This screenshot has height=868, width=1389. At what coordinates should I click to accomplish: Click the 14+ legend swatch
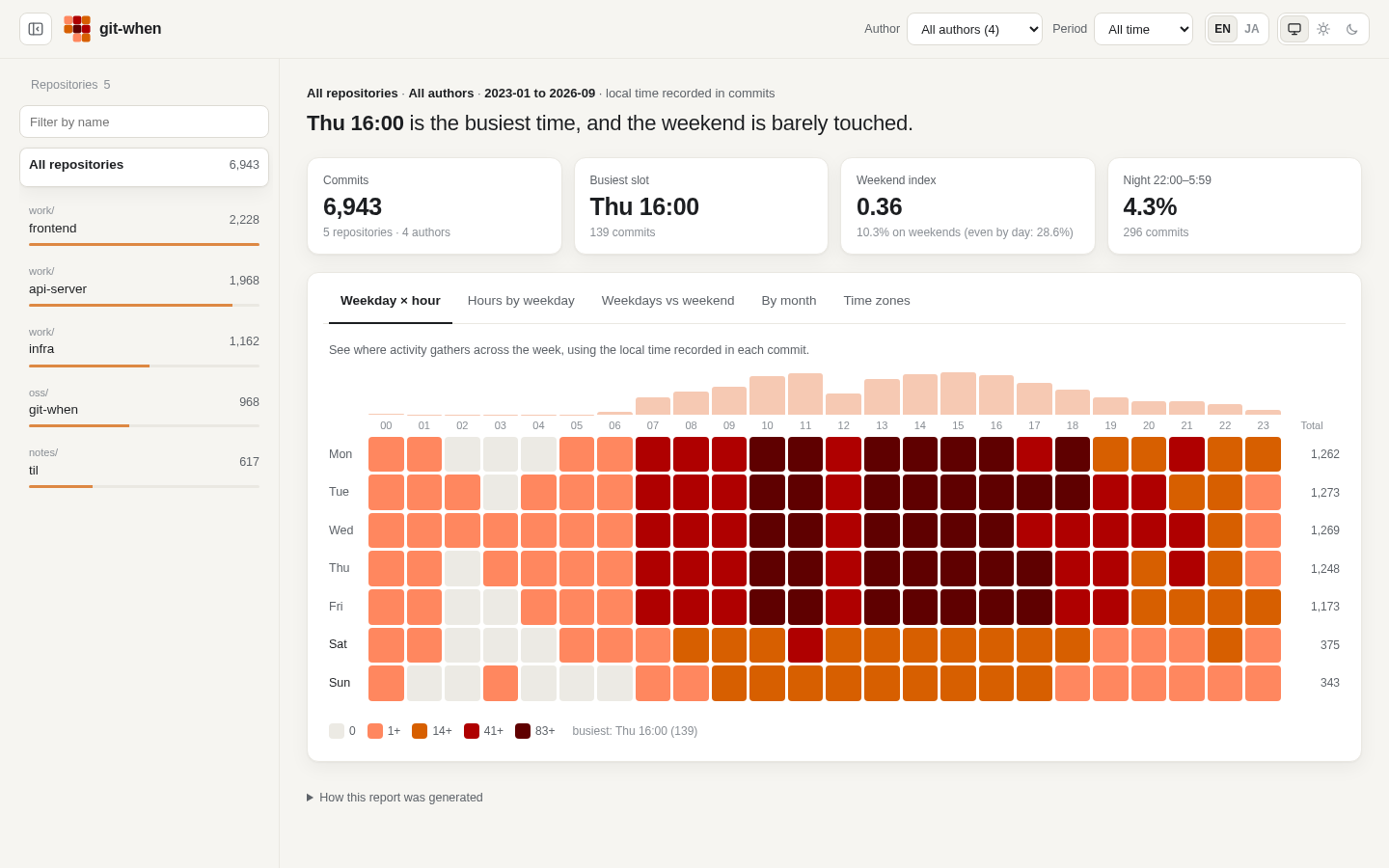(420, 731)
